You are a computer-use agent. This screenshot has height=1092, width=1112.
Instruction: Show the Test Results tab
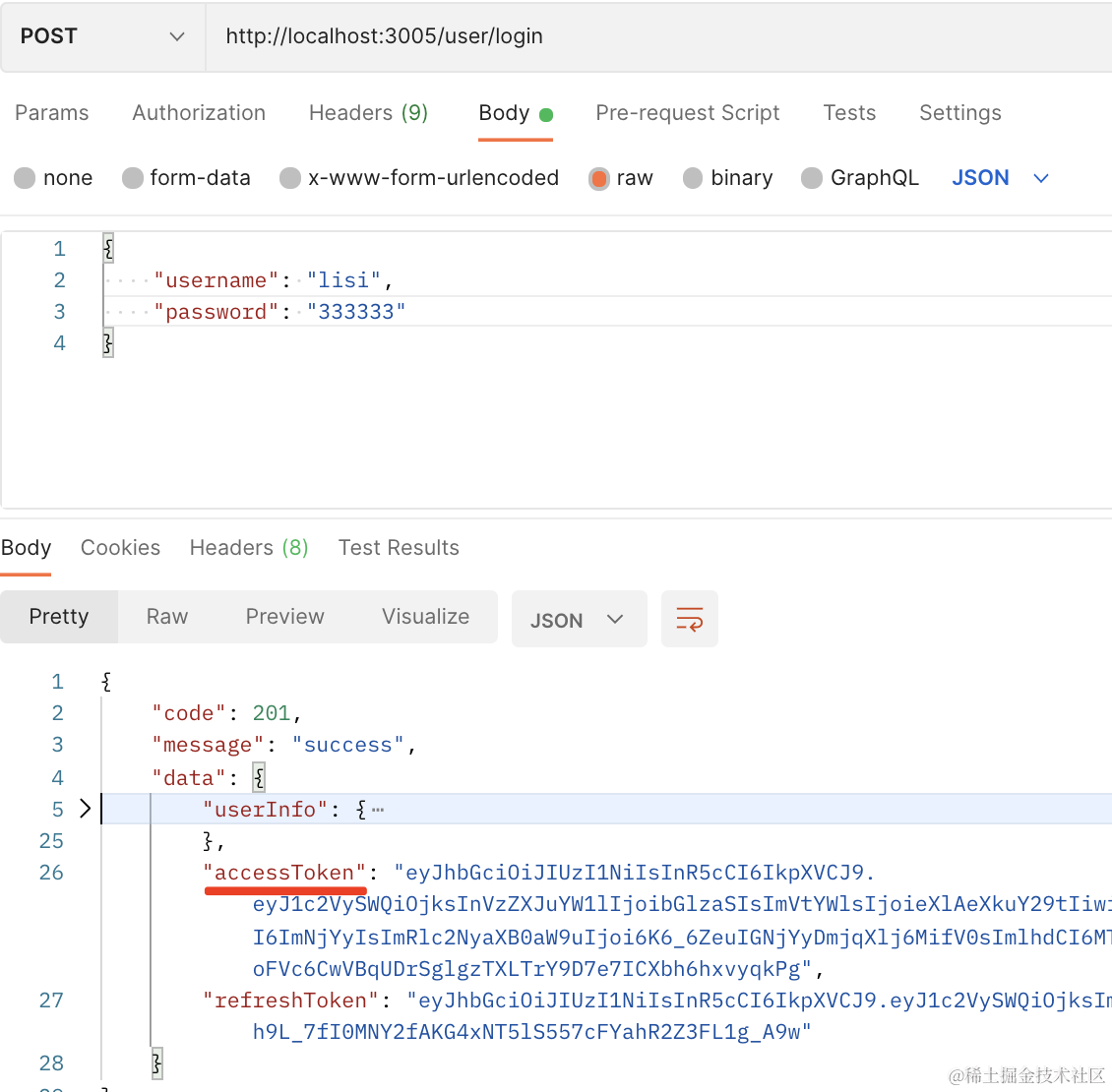pos(399,548)
